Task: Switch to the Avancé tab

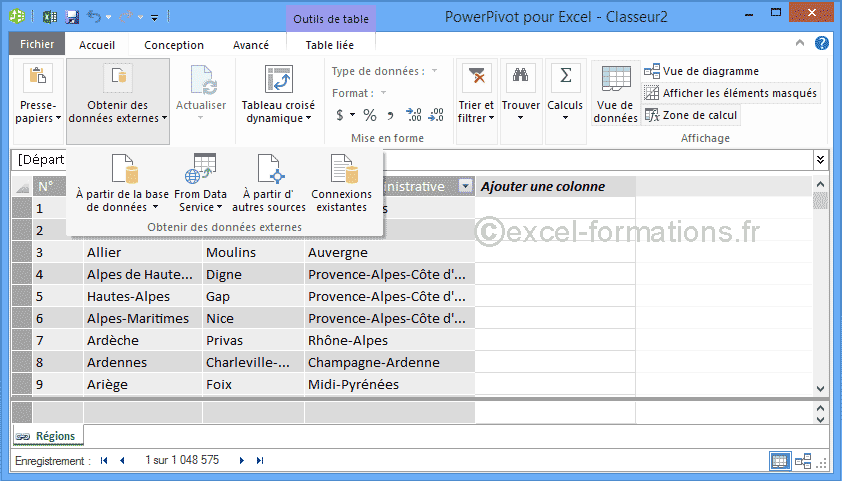Action: (251, 45)
